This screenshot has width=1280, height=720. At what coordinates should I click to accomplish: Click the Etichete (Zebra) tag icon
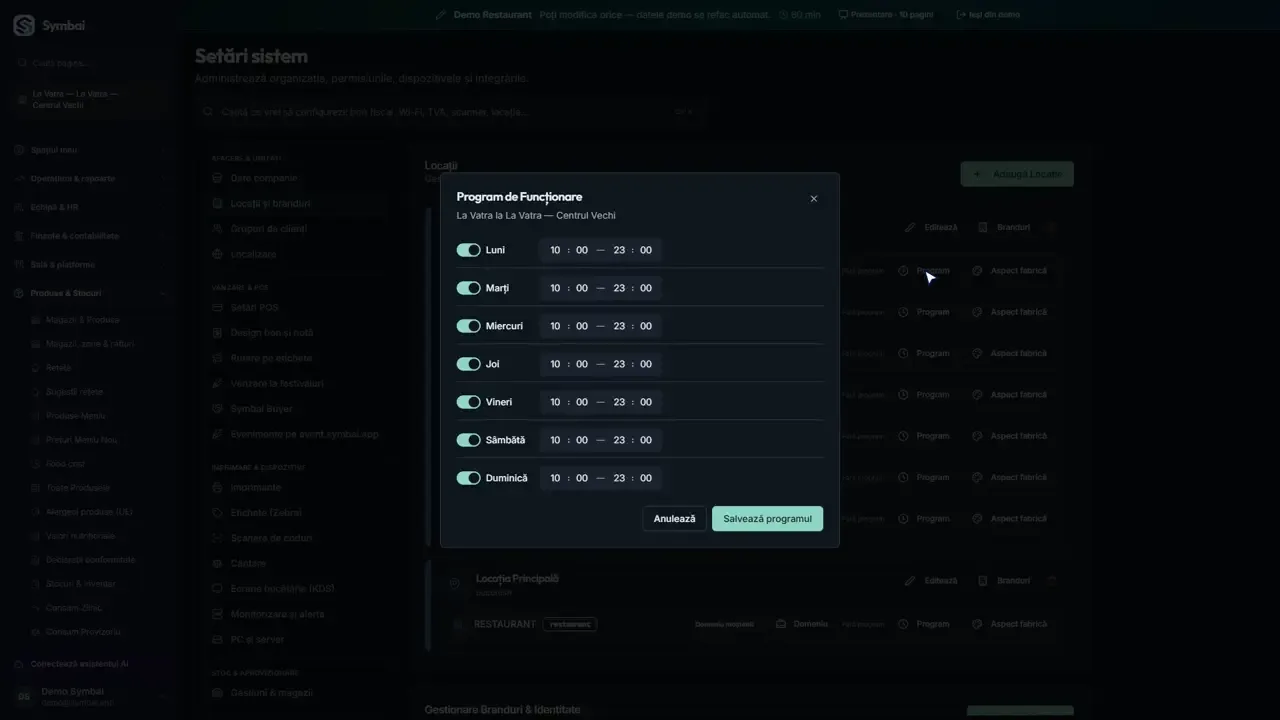tap(218, 512)
